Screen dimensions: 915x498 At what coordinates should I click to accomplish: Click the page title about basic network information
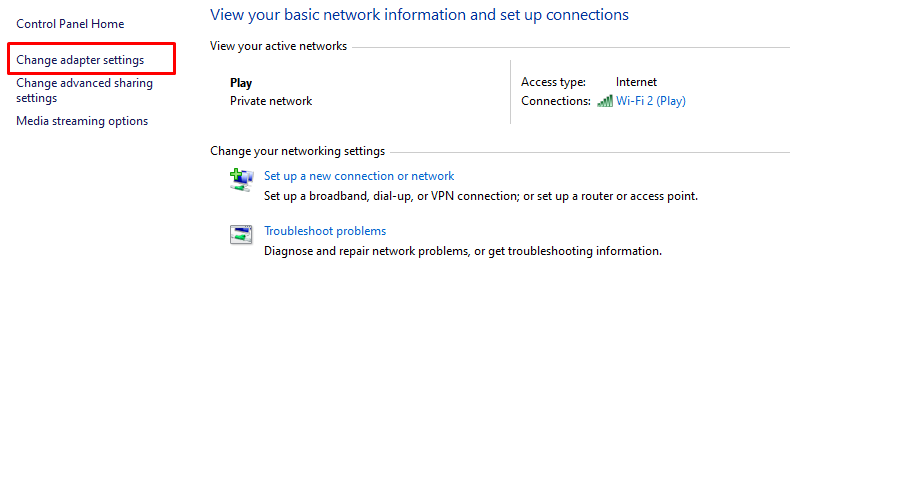click(x=419, y=15)
